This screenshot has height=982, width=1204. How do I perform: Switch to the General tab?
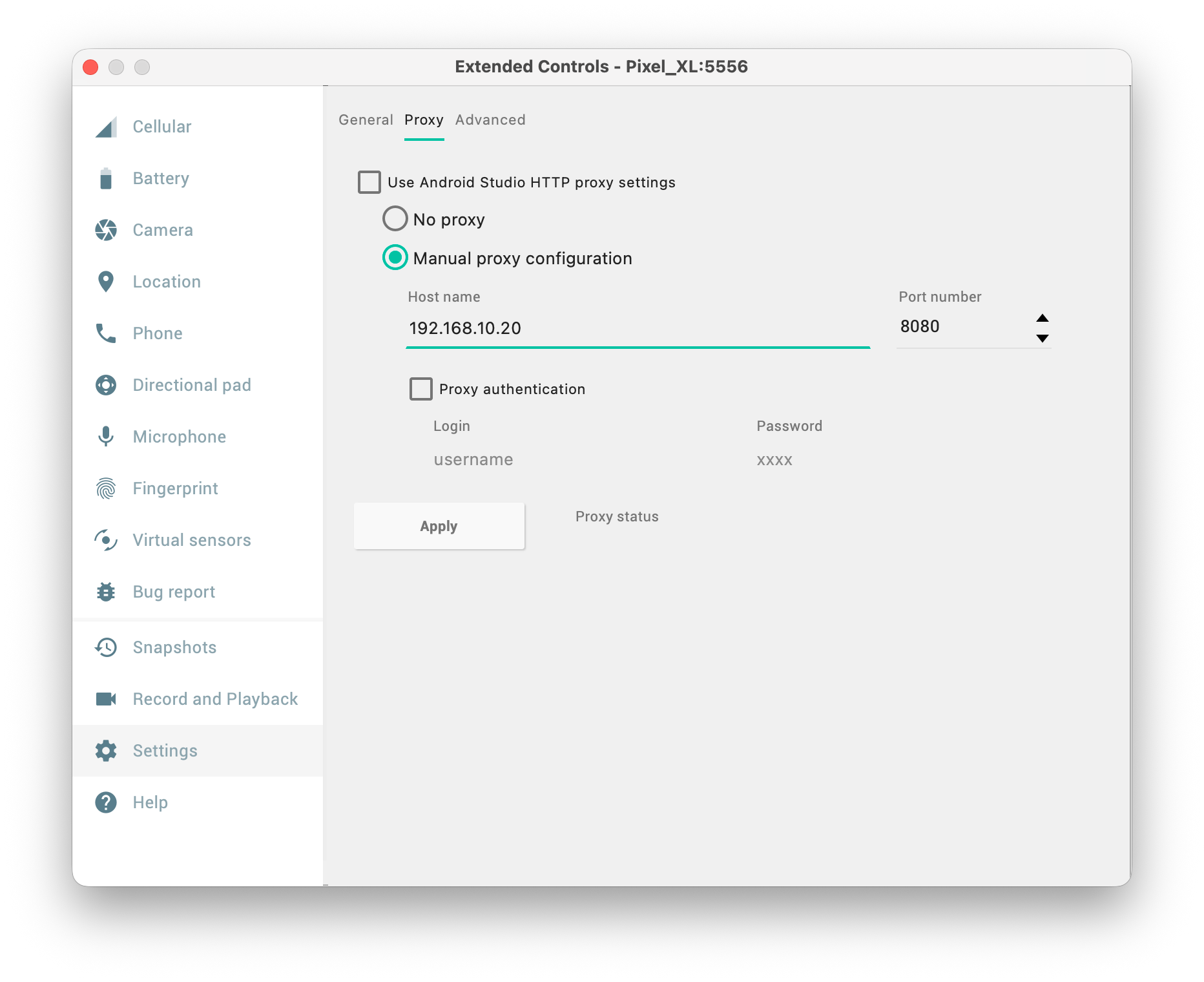coord(366,120)
